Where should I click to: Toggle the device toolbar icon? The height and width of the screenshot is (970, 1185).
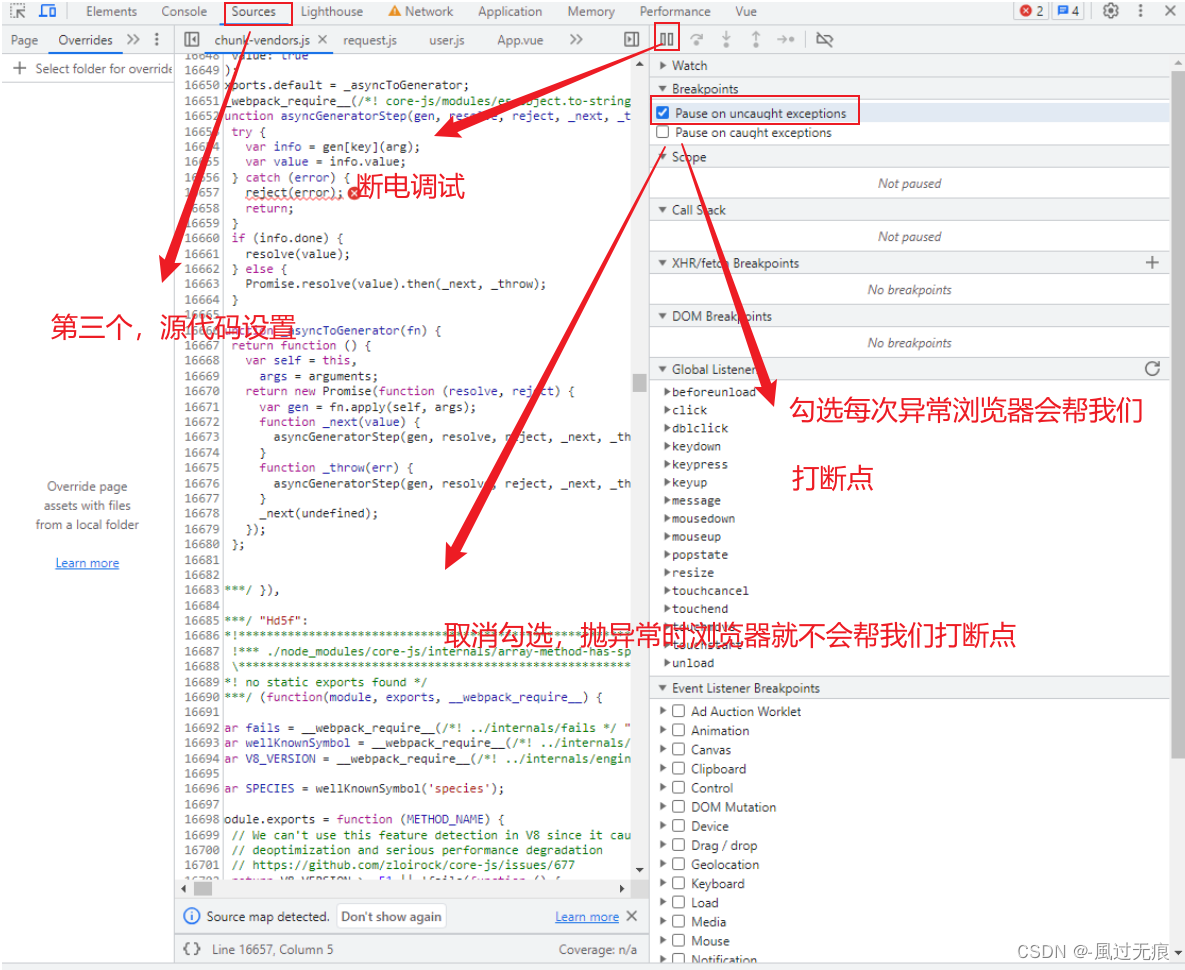(x=48, y=11)
